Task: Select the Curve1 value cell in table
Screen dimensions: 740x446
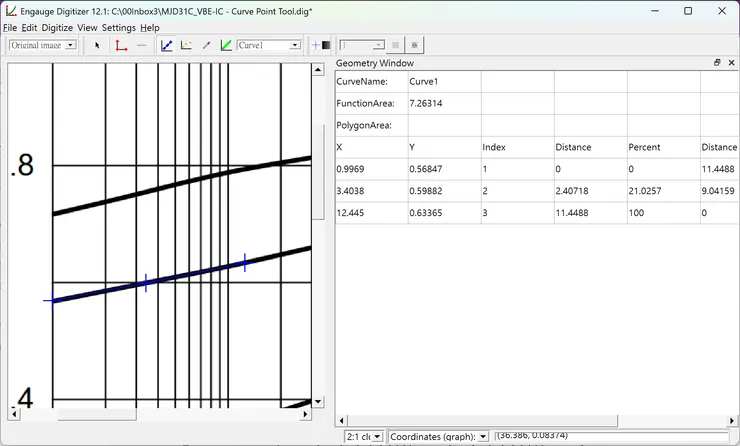Action: 445,81
